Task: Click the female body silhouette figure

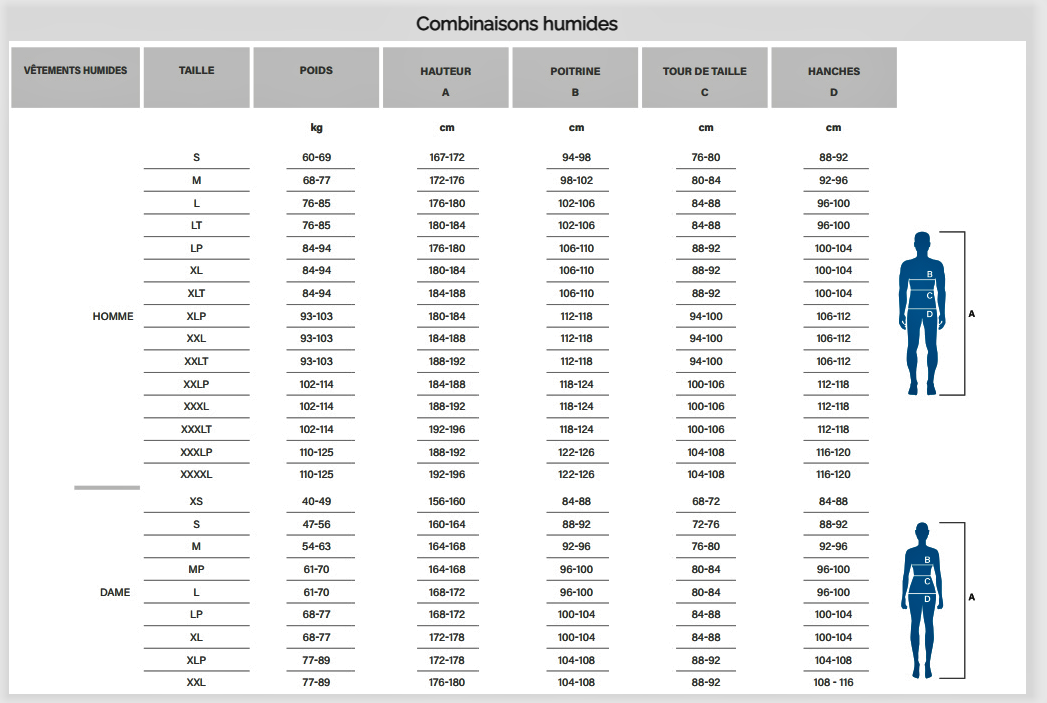Action: click(922, 600)
